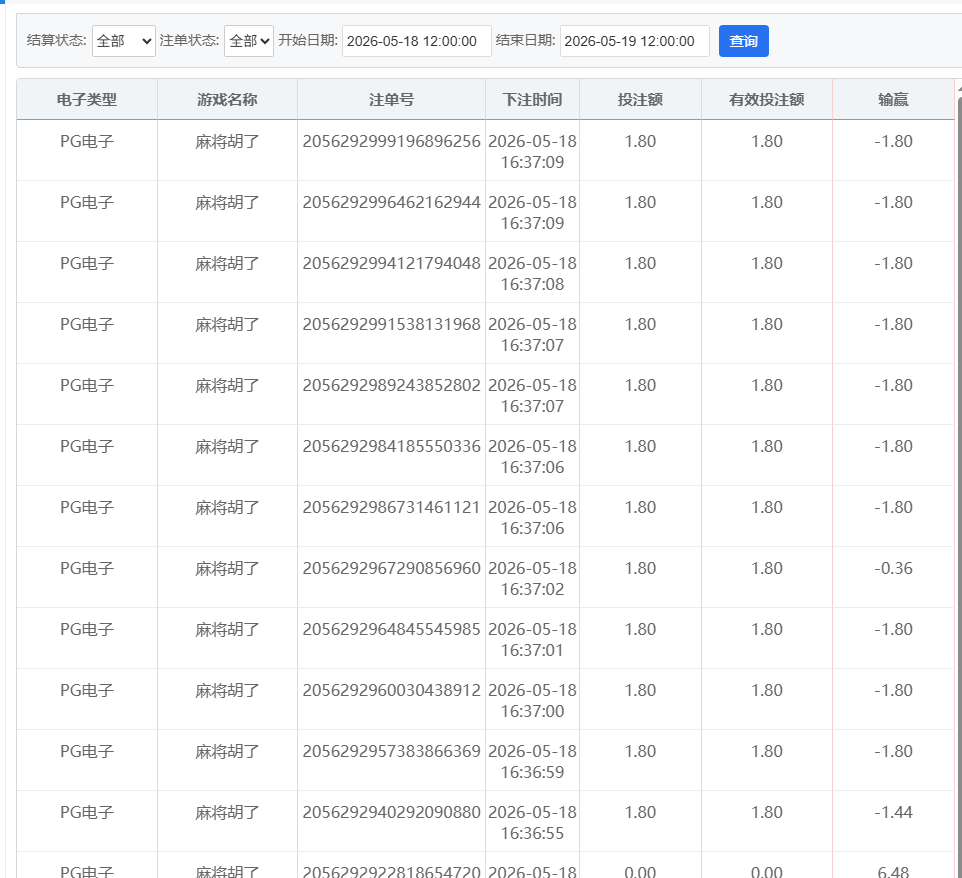Select order number 2056292940292090880
Screen dimensions: 962x878
click(x=391, y=812)
